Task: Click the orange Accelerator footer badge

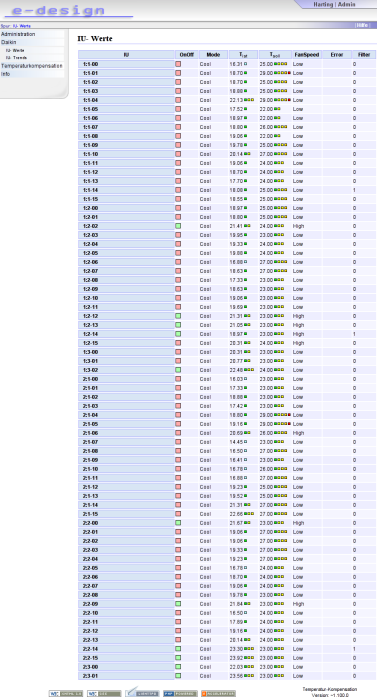Action: click(x=218, y=693)
